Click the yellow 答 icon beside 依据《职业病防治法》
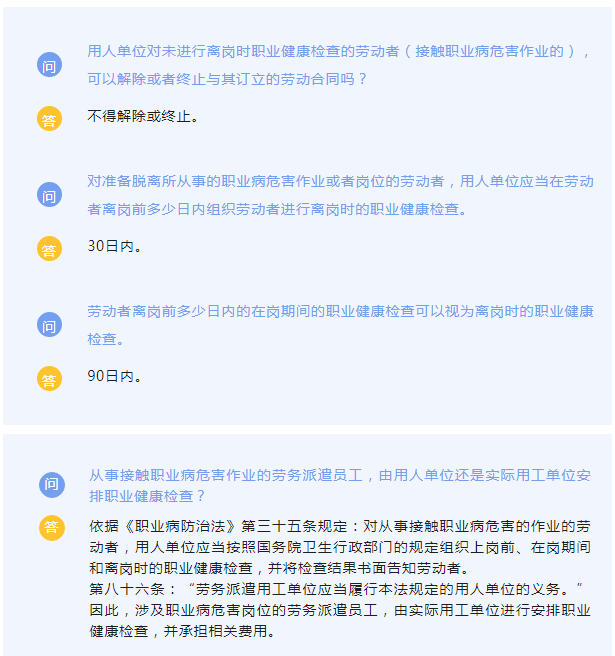 (52, 528)
